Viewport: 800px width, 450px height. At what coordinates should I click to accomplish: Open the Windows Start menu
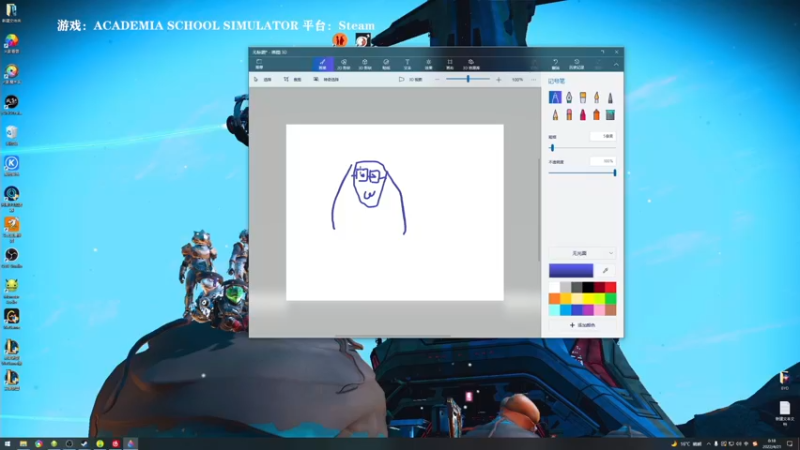coord(8,444)
